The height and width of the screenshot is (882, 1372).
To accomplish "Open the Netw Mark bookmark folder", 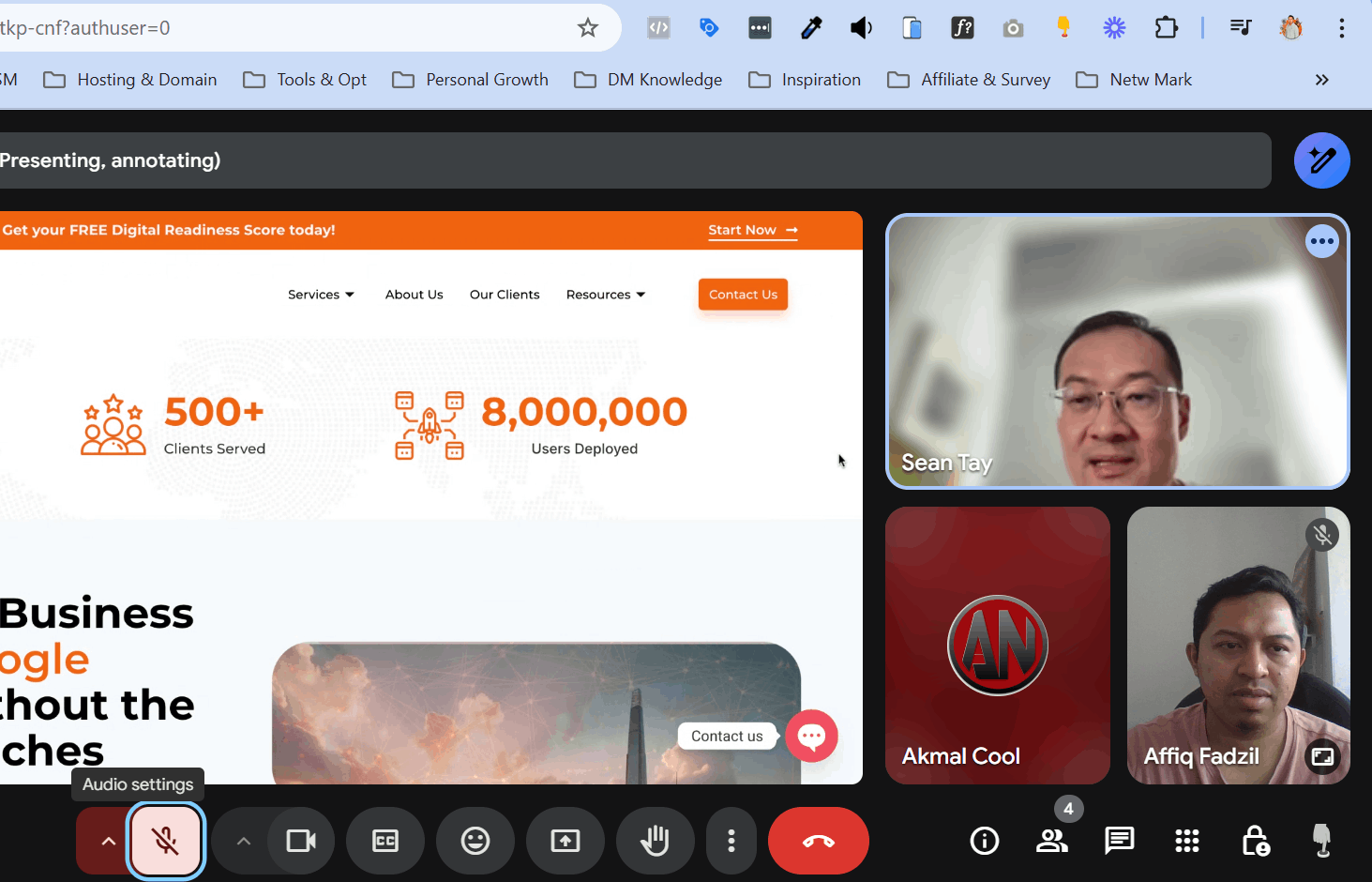I will click(1134, 80).
